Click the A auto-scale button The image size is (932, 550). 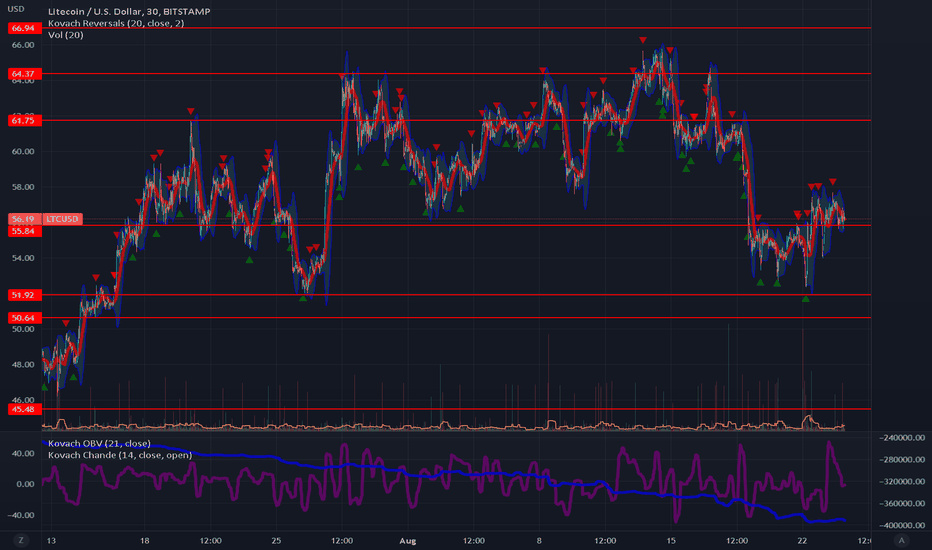(x=902, y=540)
